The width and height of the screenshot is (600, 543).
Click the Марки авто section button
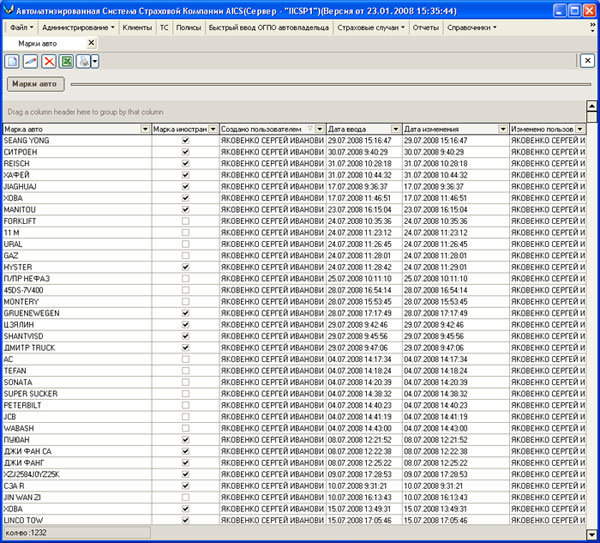(x=35, y=84)
